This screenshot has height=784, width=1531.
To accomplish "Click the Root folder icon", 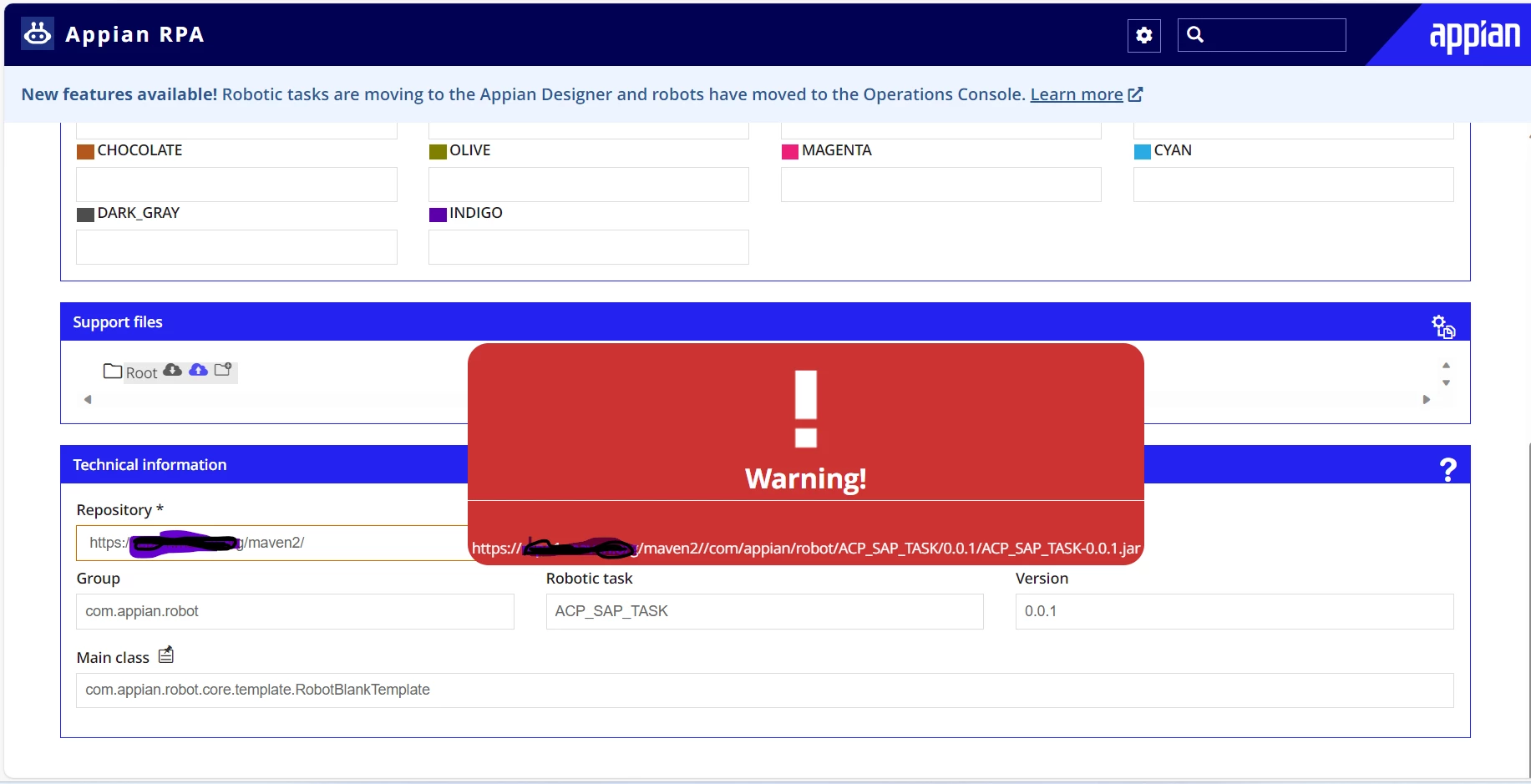I will [x=113, y=371].
